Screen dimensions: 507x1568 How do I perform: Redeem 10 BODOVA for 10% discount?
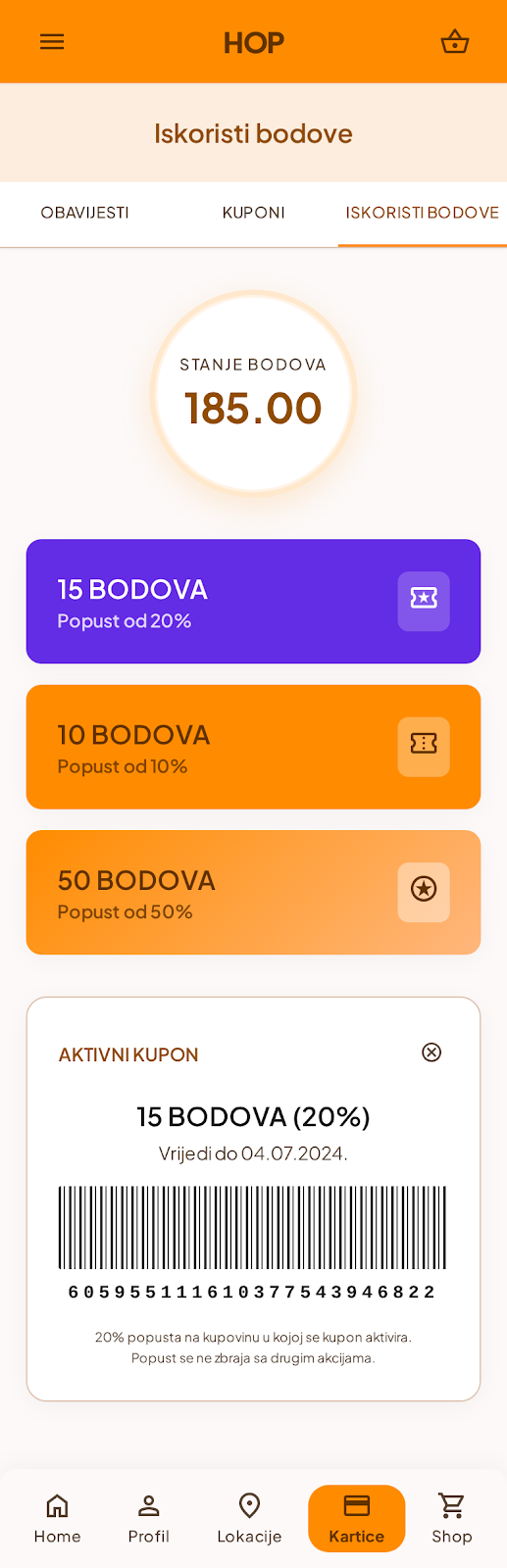point(253,747)
